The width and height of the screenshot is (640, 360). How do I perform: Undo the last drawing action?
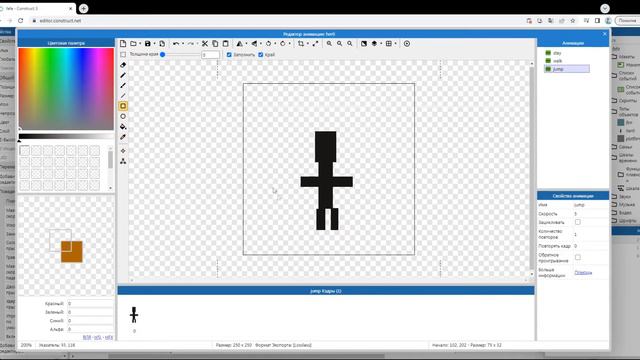(176, 43)
